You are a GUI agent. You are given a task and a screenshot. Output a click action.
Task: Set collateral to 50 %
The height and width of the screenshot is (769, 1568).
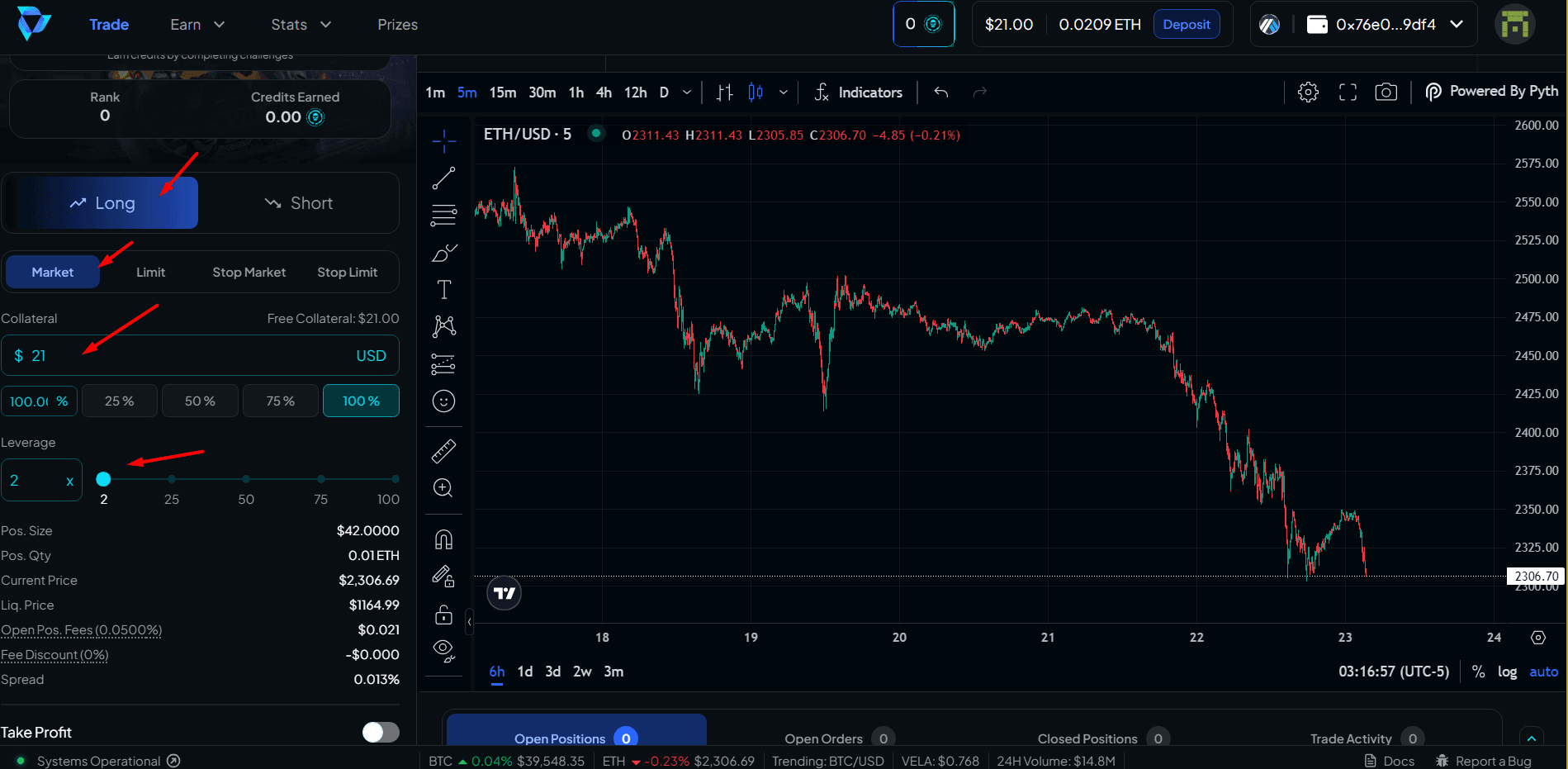pyautogui.click(x=200, y=401)
